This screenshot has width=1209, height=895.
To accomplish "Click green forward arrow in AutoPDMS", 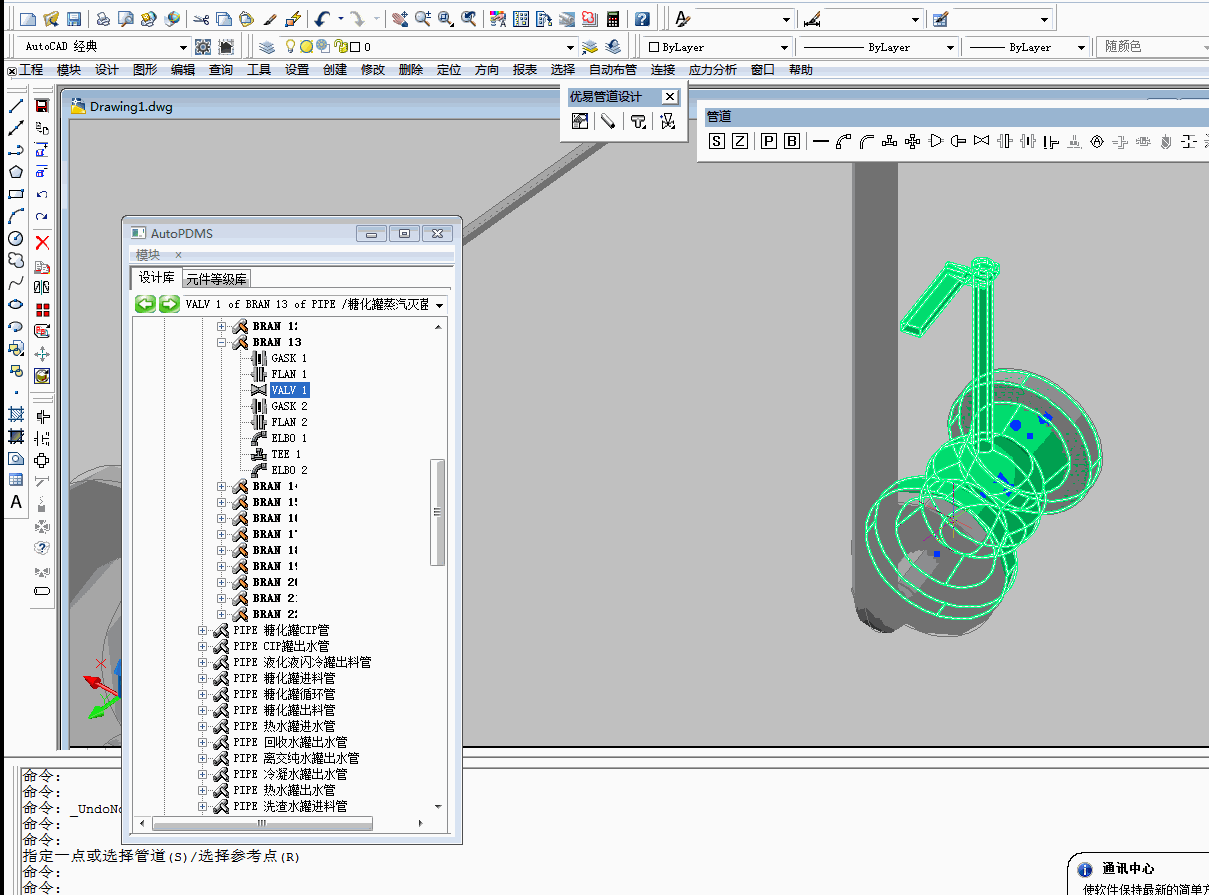I will tap(169, 304).
